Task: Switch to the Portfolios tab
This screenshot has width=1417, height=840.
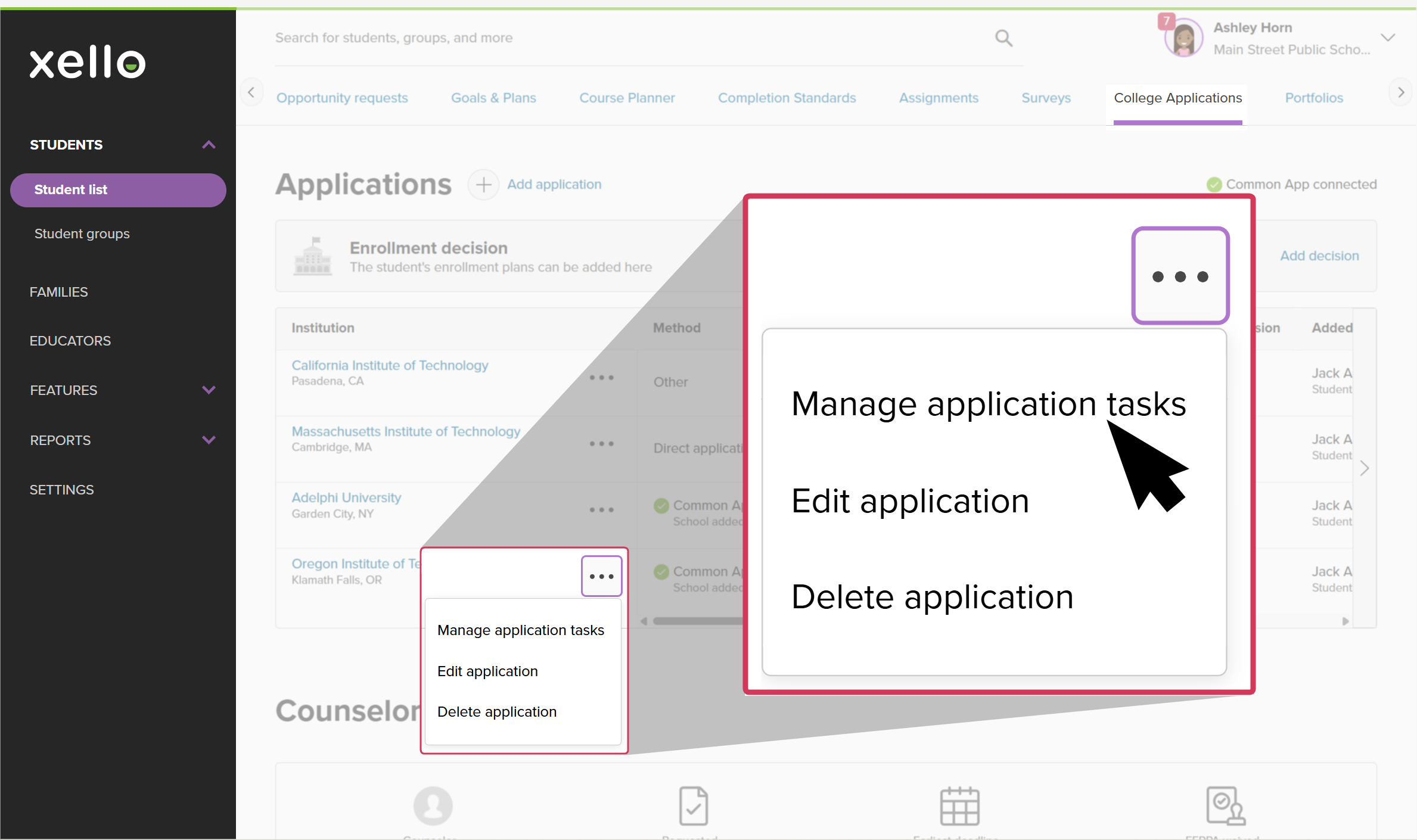Action: coord(1313,98)
